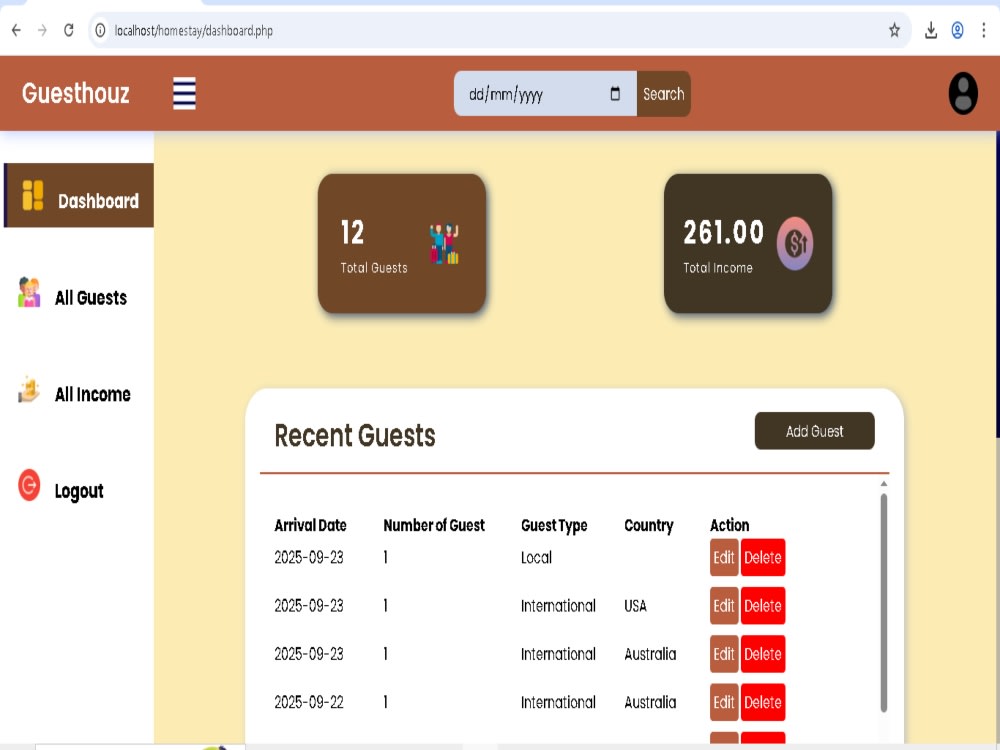This screenshot has height=750, width=1000.
Task: Go back in the browser
Action: 16,30
